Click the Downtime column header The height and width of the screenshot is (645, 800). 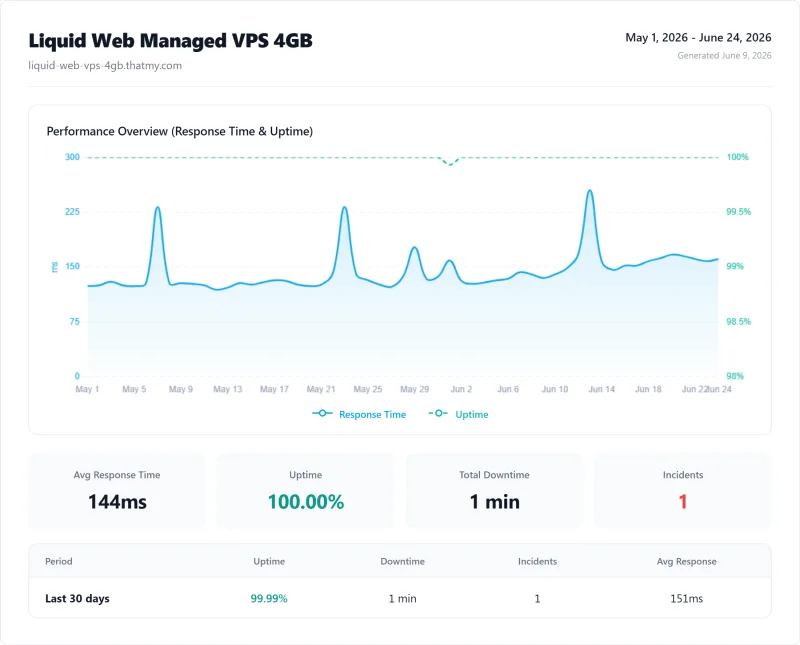pos(403,561)
